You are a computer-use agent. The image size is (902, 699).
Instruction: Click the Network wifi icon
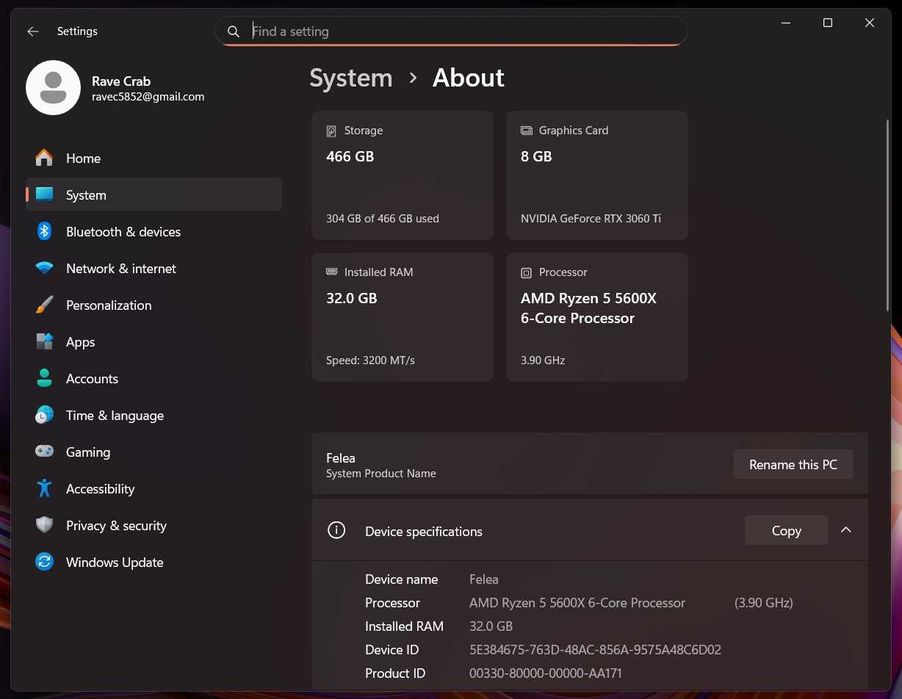point(44,268)
